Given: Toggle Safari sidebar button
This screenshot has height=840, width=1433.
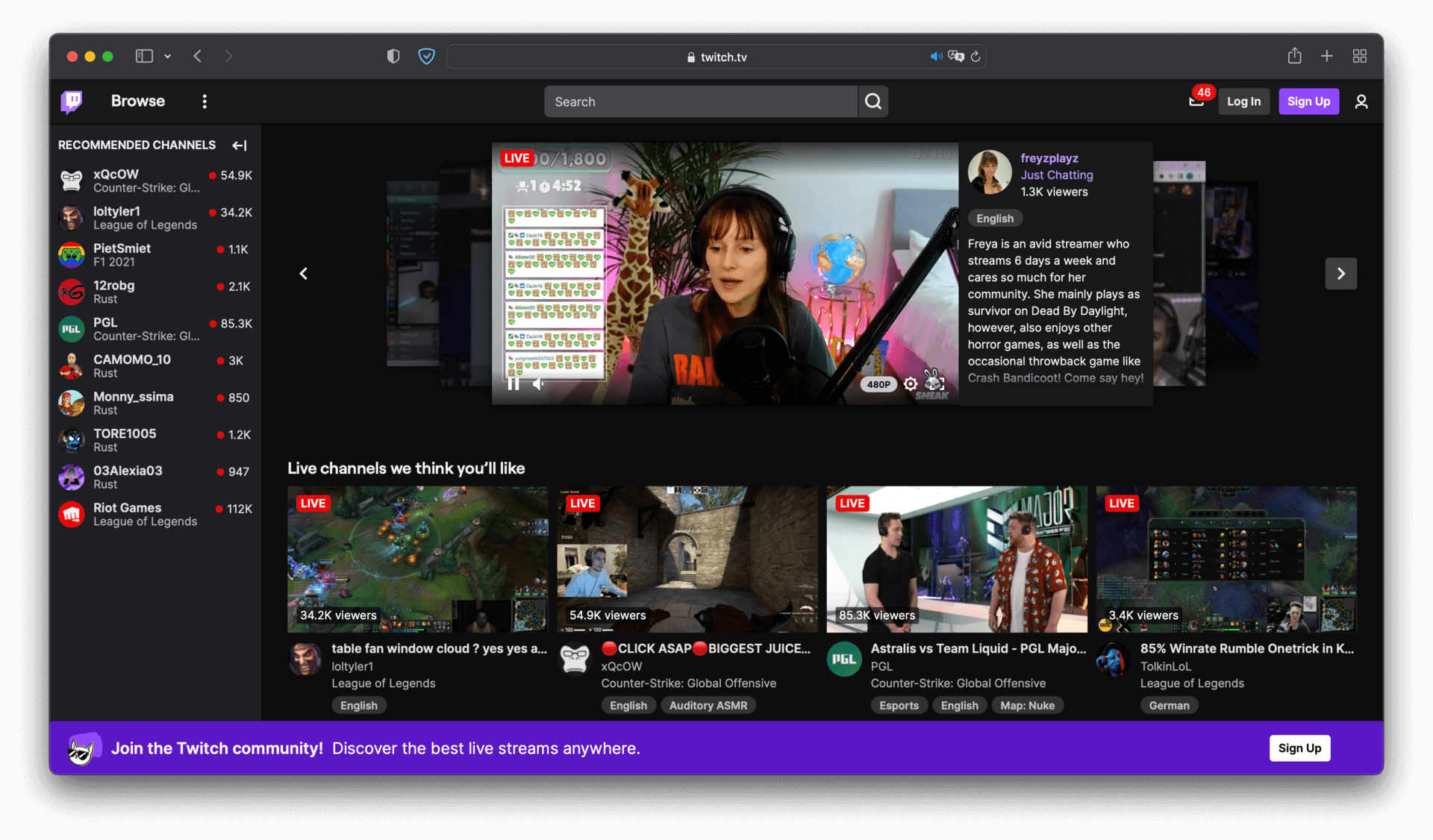Looking at the screenshot, I should (x=144, y=56).
